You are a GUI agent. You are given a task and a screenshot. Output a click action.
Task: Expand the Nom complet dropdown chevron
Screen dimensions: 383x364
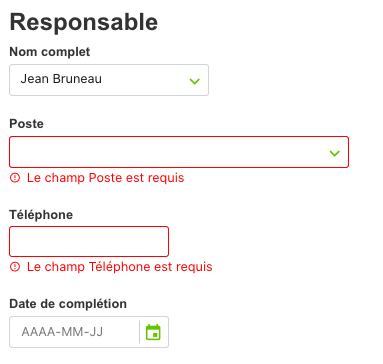(x=195, y=81)
